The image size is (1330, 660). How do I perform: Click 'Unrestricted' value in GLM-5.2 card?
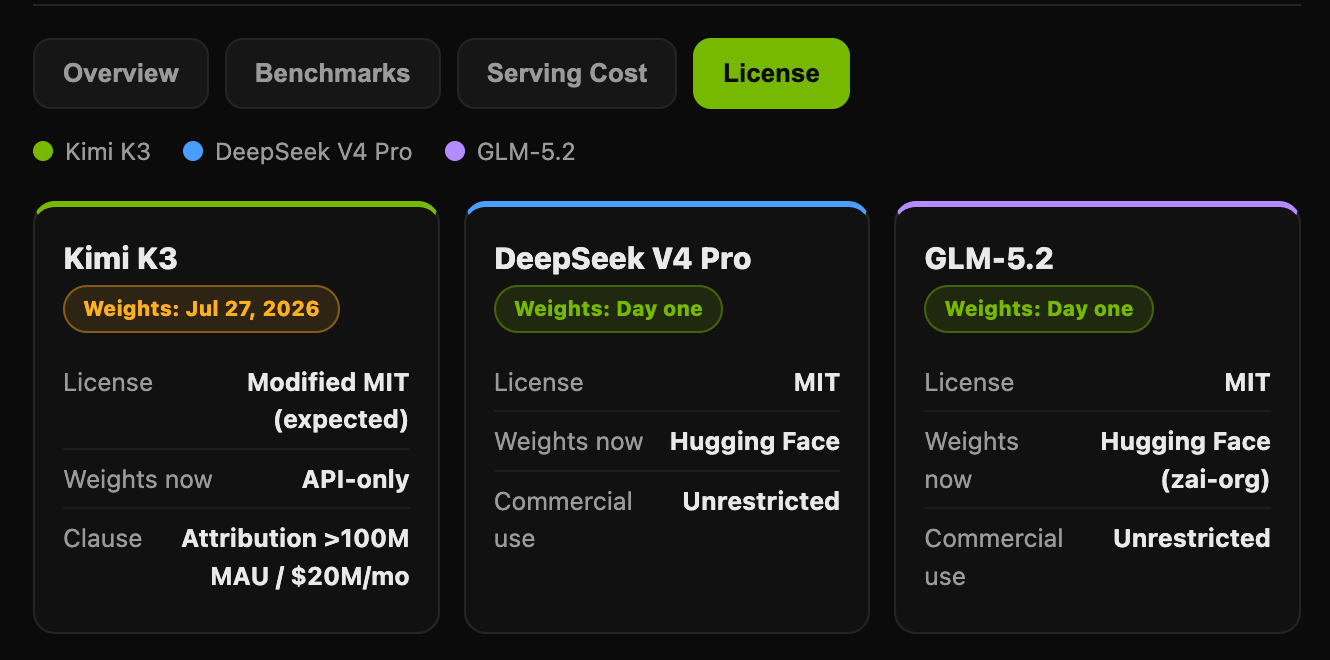tap(1192, 539)
